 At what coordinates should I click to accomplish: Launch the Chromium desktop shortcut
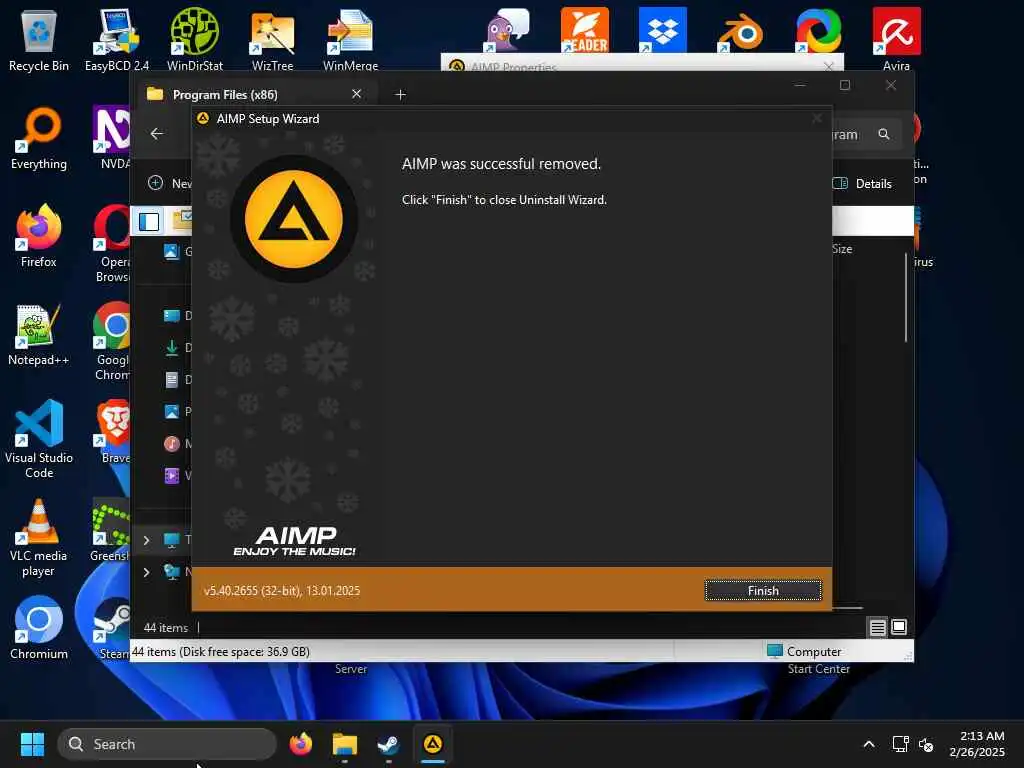(39, 628)
